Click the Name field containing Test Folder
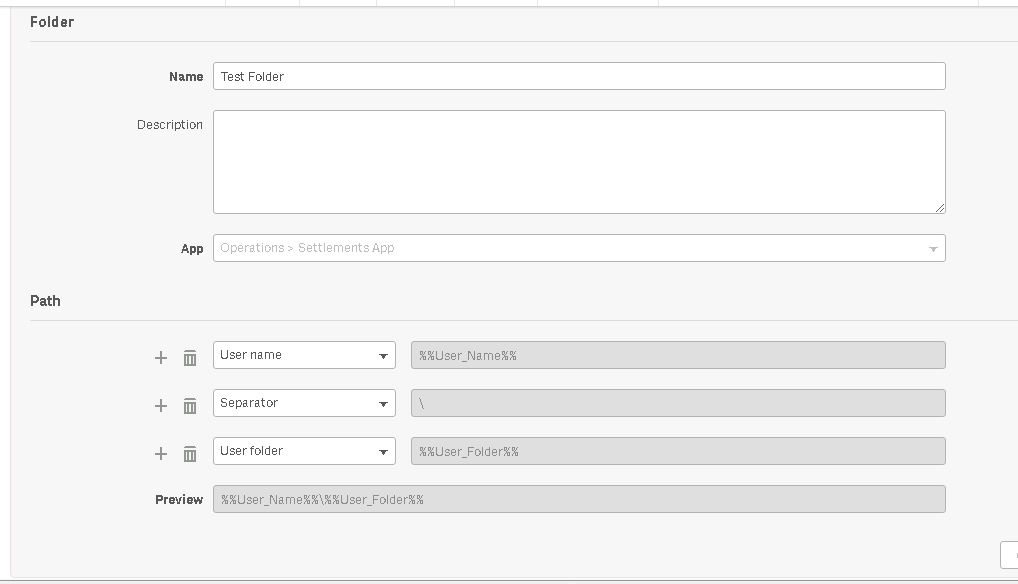Image resolution: width=1018 pixels, height=584 pixels. pyautogui.click(x=579, y=76)
